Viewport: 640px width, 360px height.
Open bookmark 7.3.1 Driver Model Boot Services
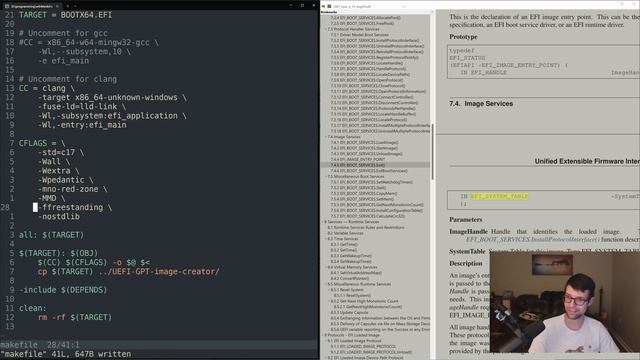(360, 35)
